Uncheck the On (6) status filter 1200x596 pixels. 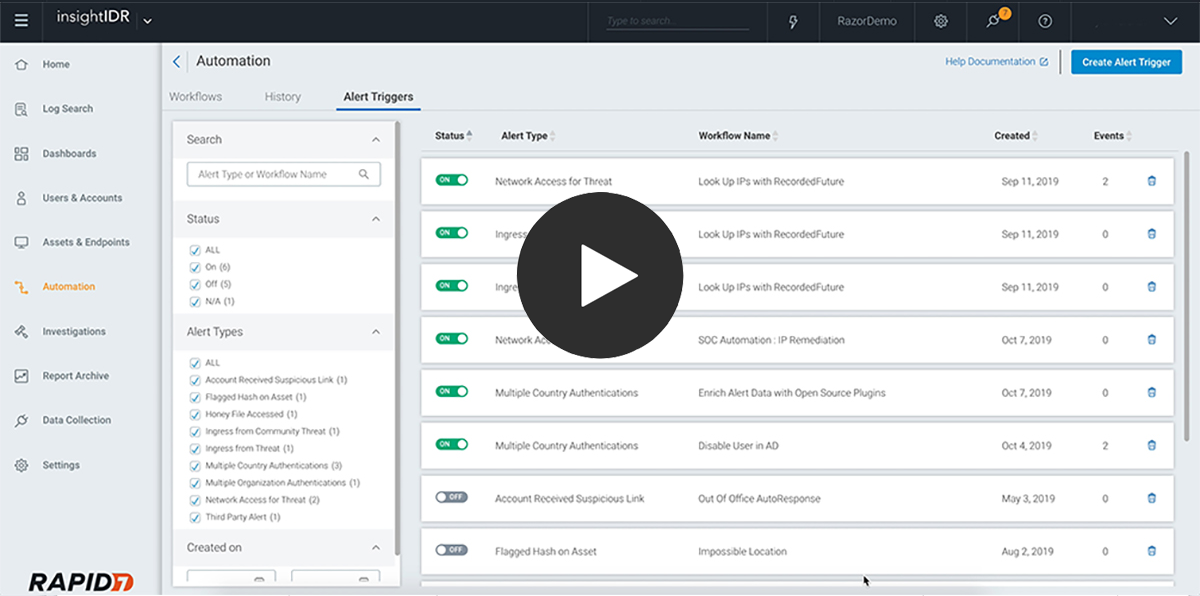pyautogui.click(x=195, y=267)
